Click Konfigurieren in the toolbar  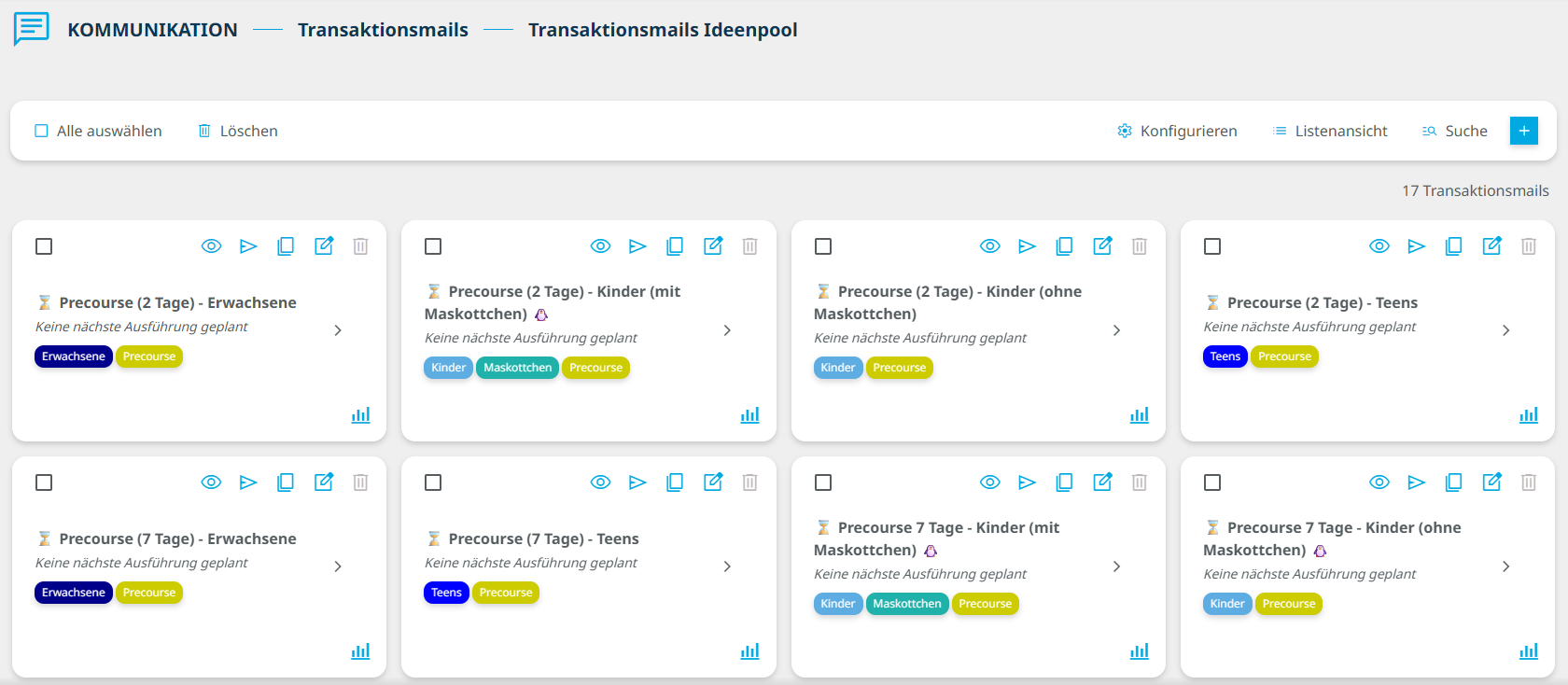tap(1178, 131)
